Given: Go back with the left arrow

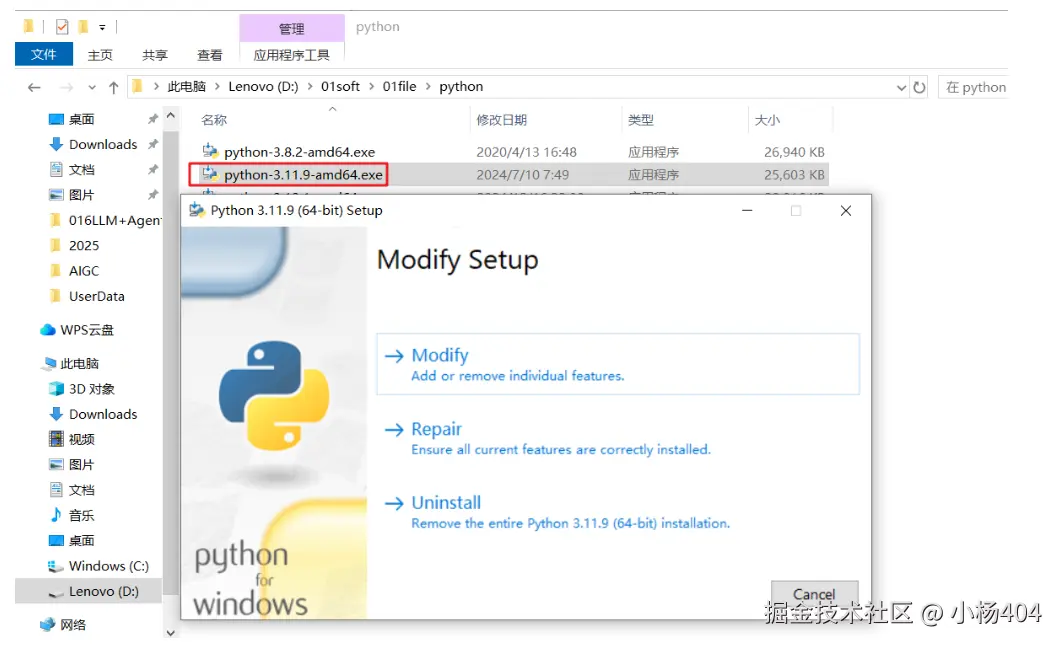Looking at the screenshot, I should 34,87.
